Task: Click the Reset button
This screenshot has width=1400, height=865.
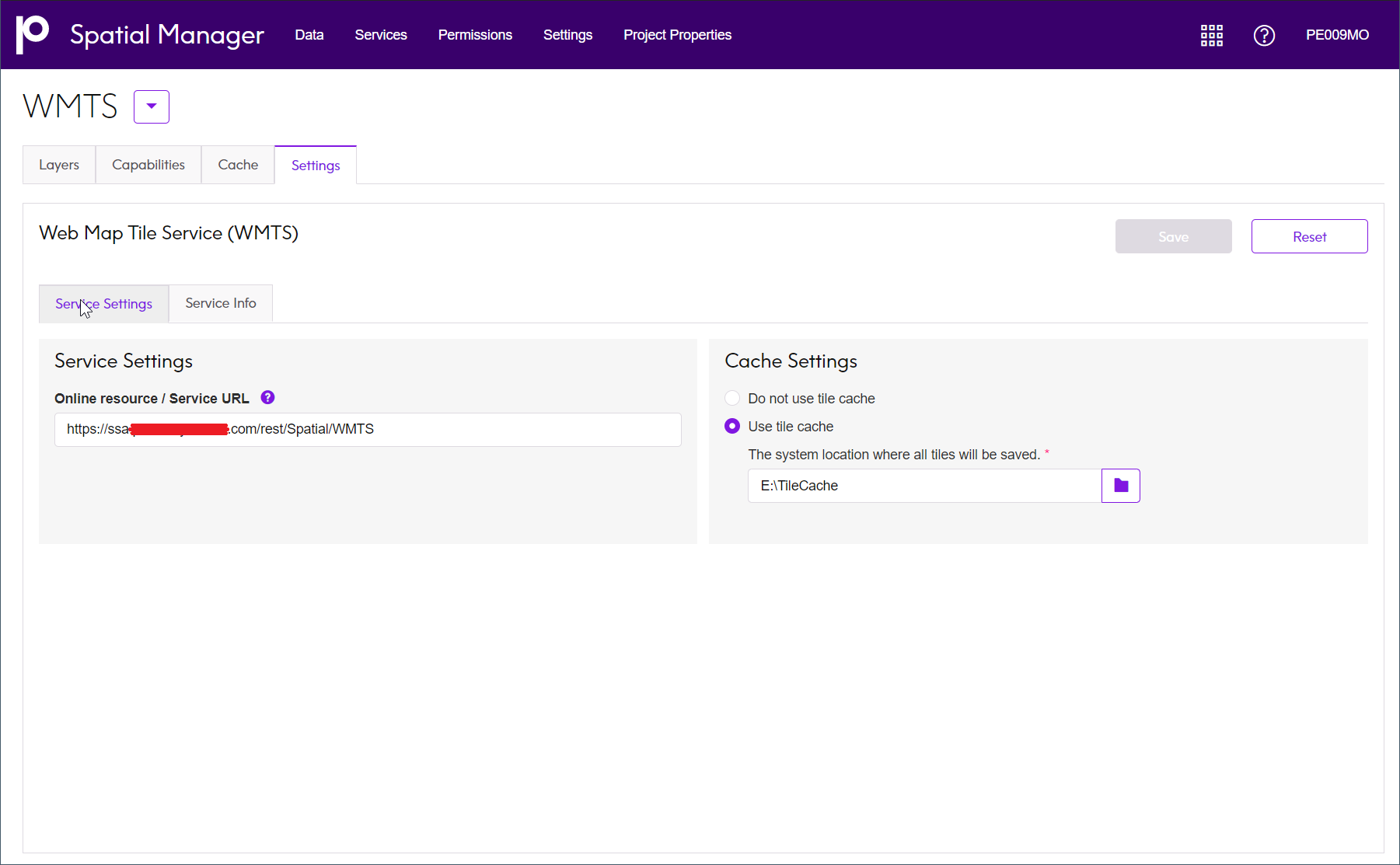Action: [x=1310, y=236]
